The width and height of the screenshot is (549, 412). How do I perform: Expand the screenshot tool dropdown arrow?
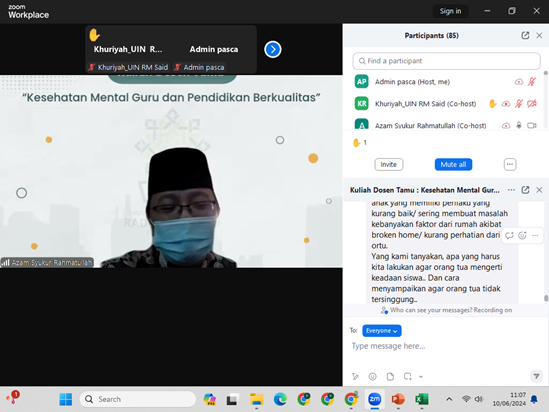(x=421, y=377)
